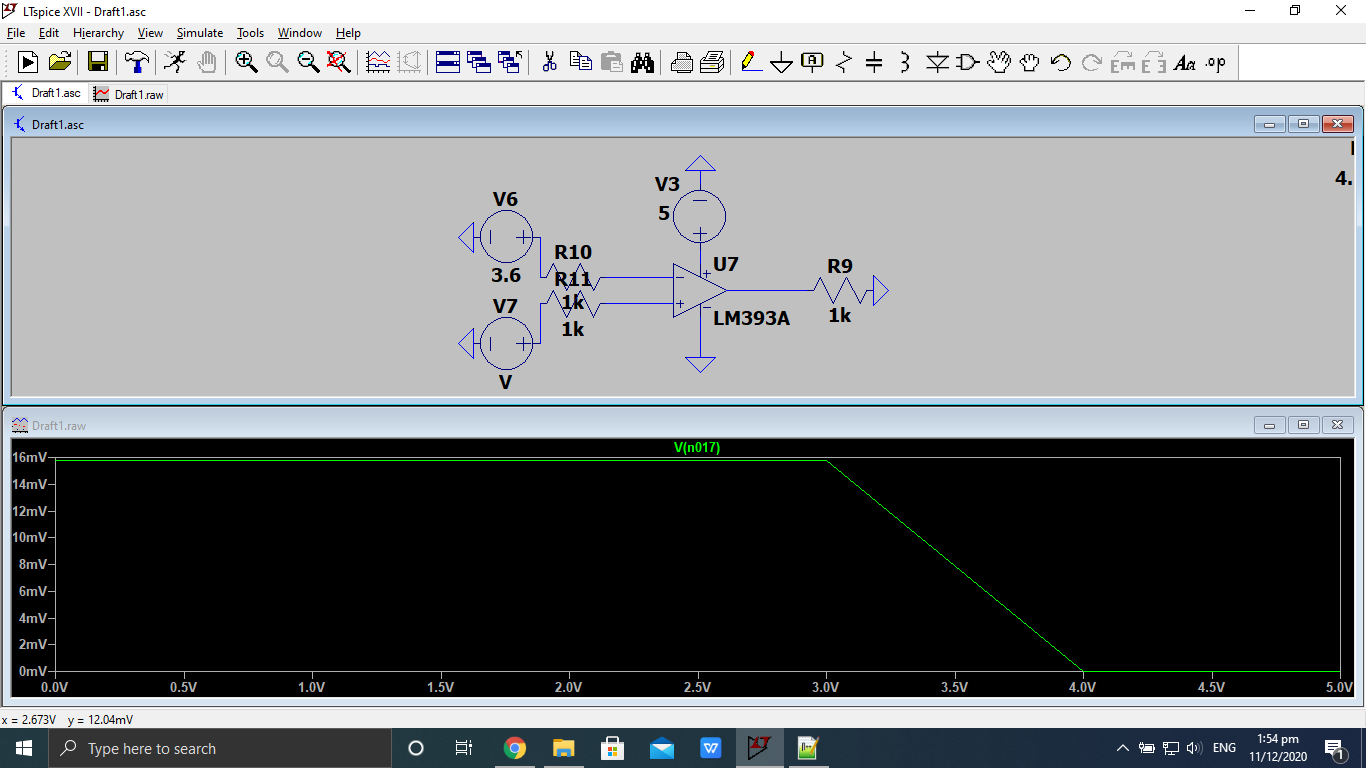Maximize the Draft1.asc child window

coord(1303,124)
